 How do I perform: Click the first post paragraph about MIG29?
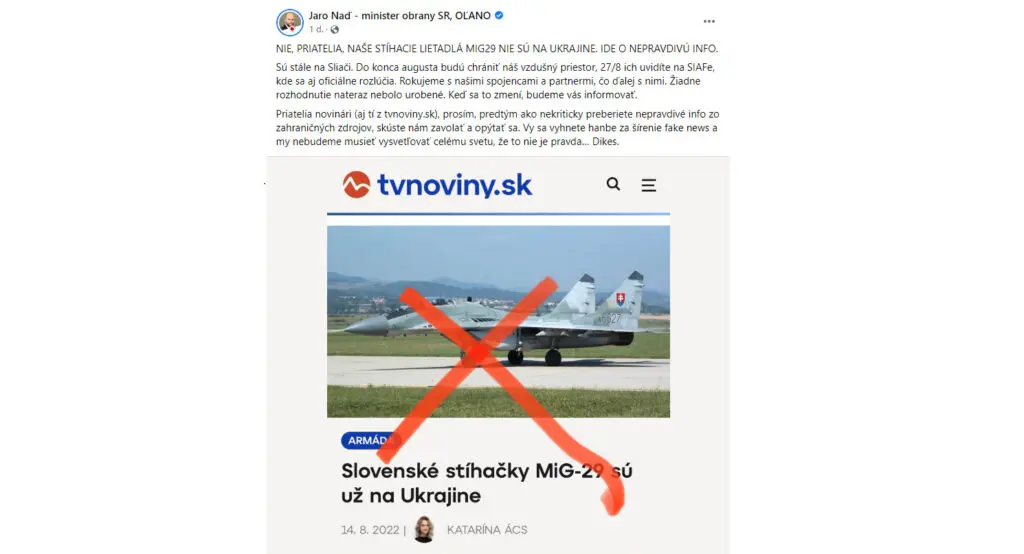coord(496,48)
